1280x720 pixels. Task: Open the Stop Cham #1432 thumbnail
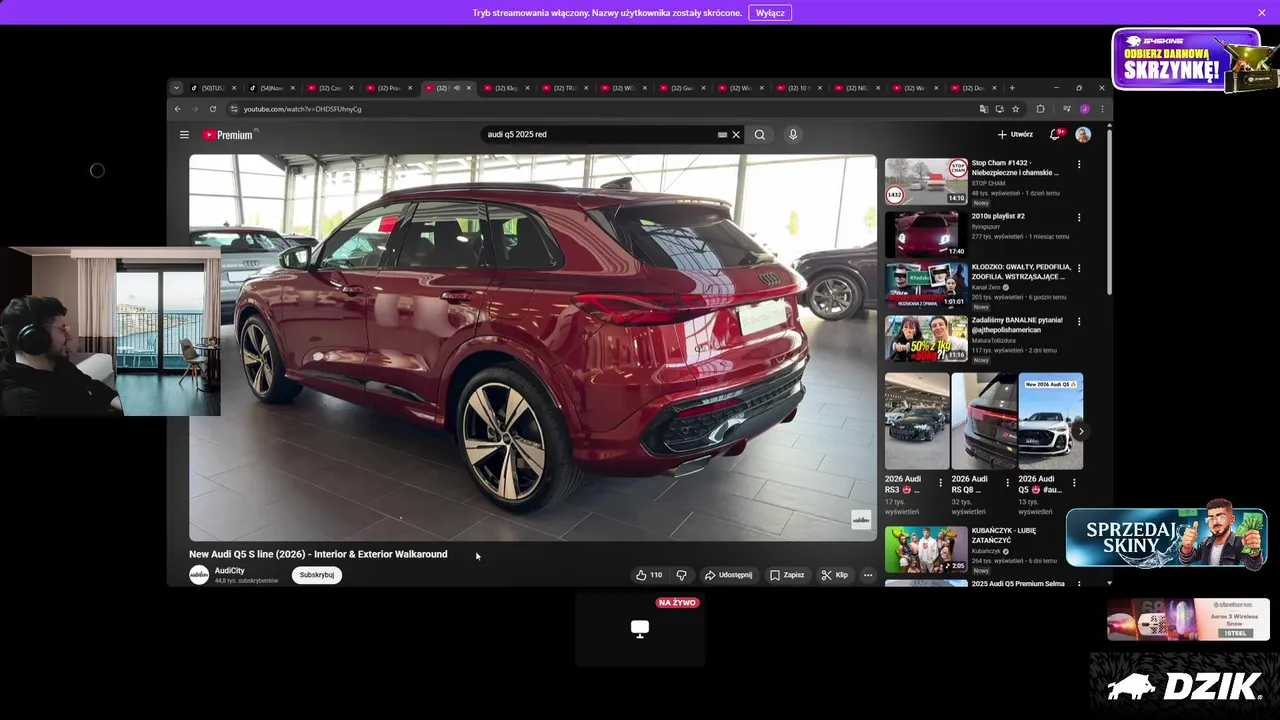tap(926, 181)
